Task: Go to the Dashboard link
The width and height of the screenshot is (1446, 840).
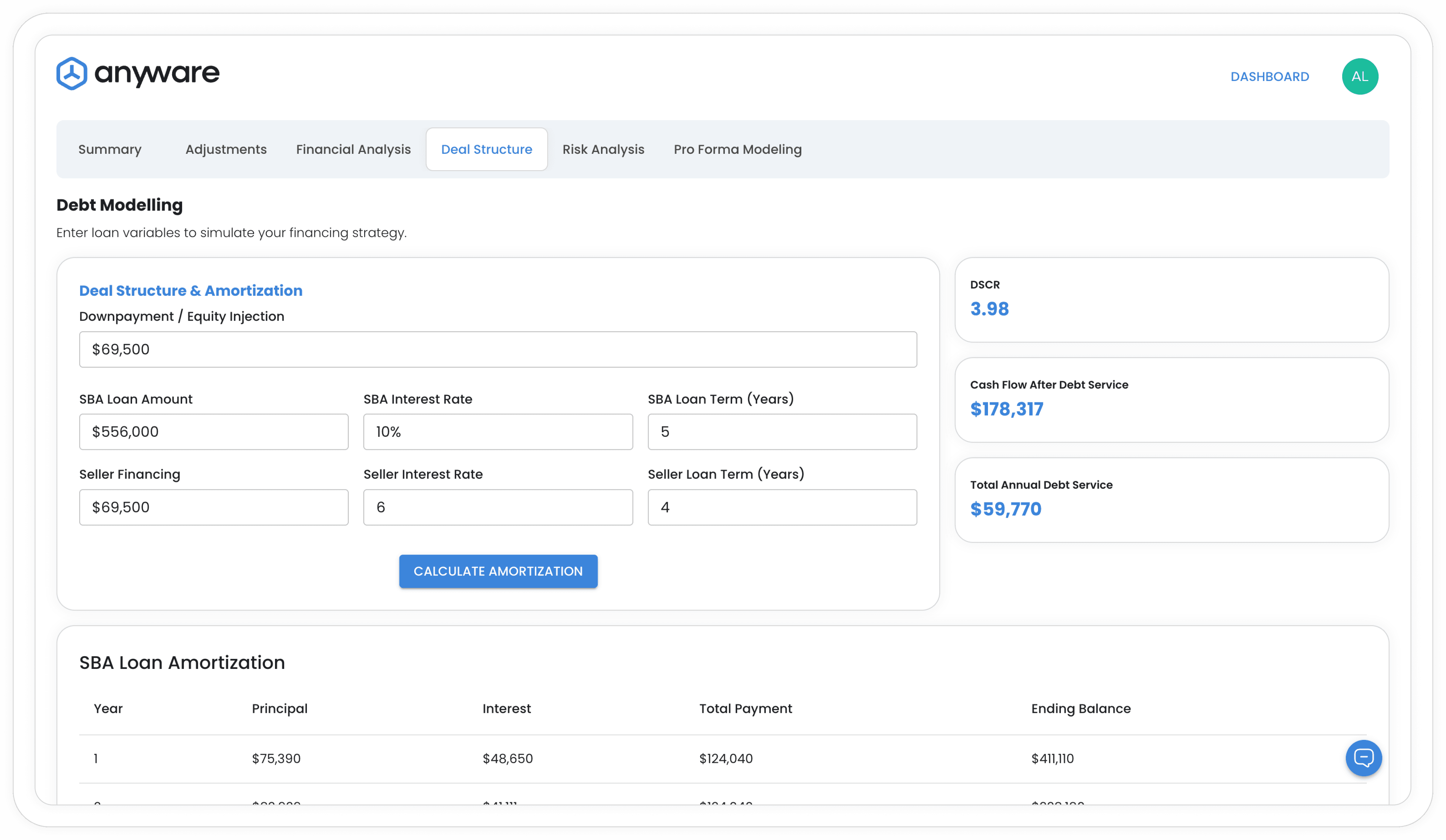Action: click(1270, 77)
